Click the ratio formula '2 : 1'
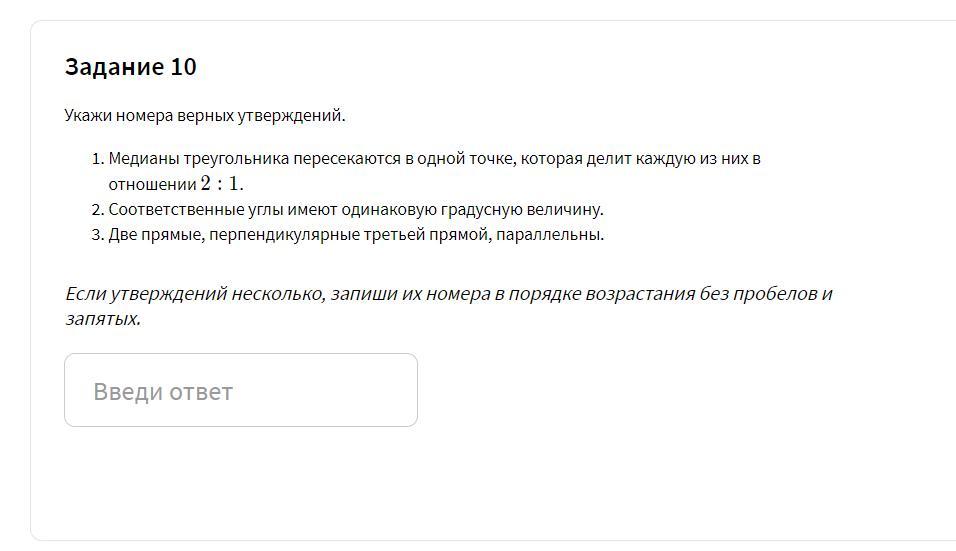The image size is (956, 551). pyautogui.click(x=222, y=183)
